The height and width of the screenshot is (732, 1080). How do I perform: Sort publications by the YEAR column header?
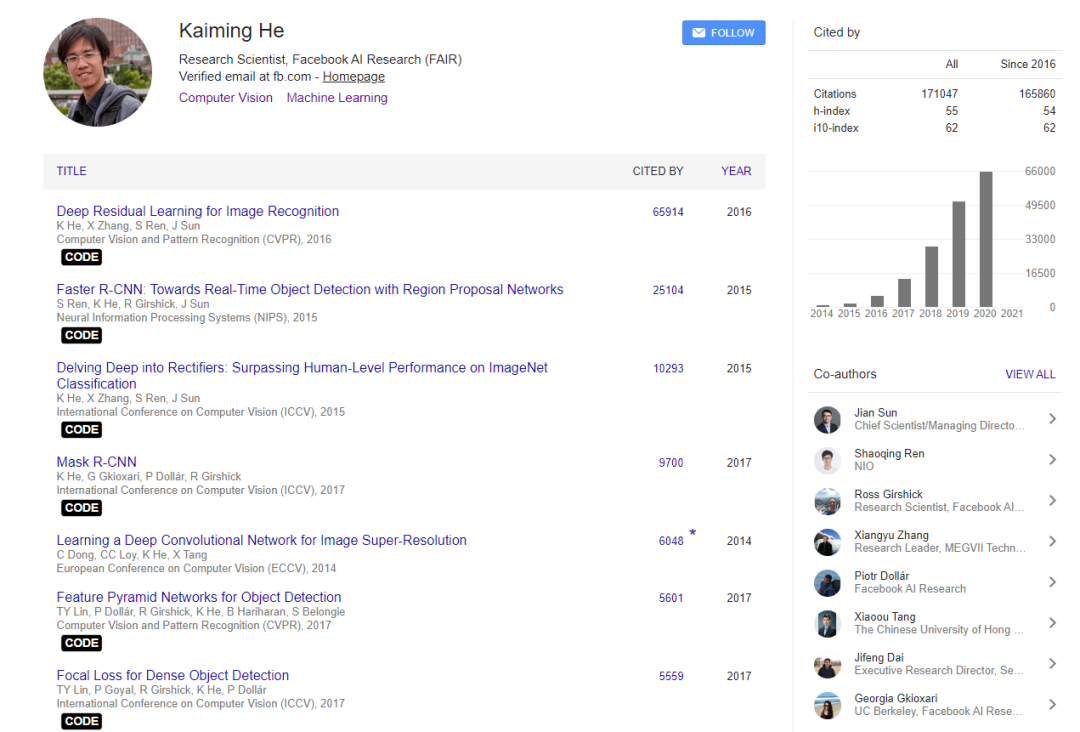coord(736,171)
